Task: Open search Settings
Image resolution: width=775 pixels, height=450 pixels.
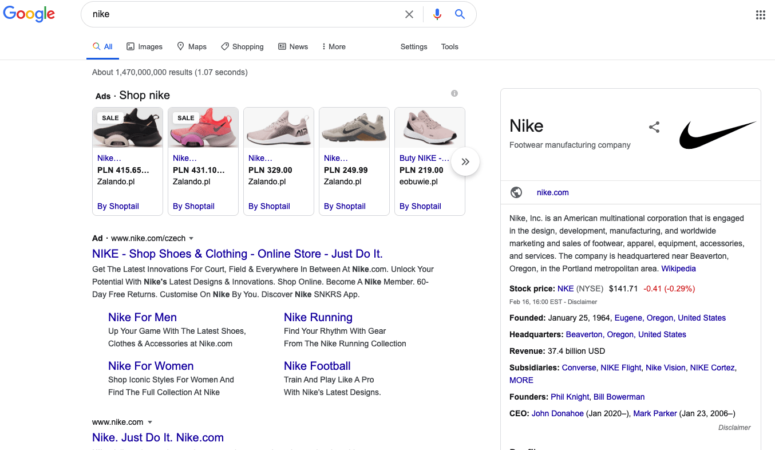Action: 414,46
